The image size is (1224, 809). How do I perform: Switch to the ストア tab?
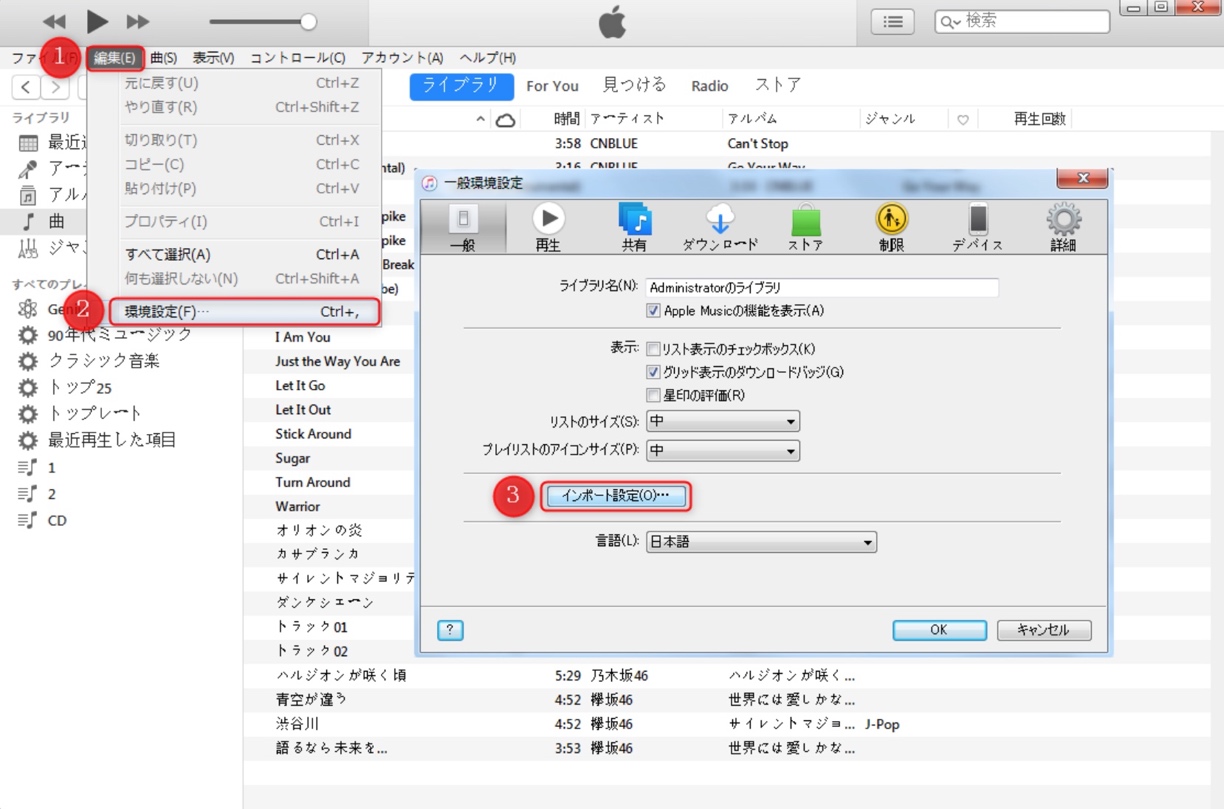(x=778, y=86)
